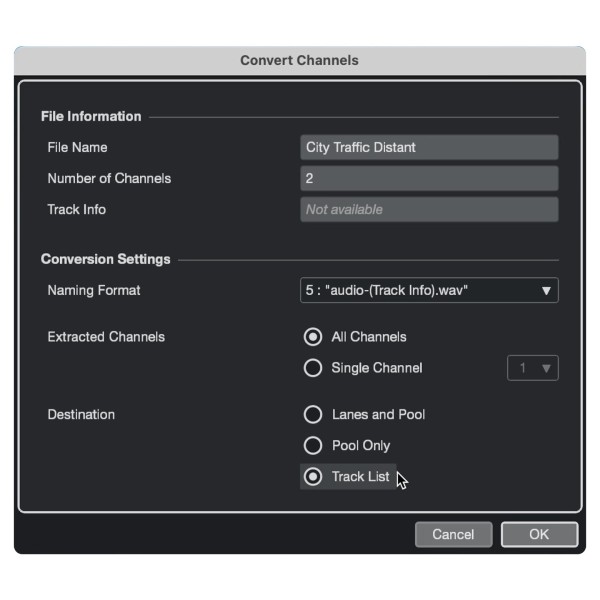The width and height of the screenshot is (600, 600).
Task: Click the Track Info label
Action: [77, 209]
